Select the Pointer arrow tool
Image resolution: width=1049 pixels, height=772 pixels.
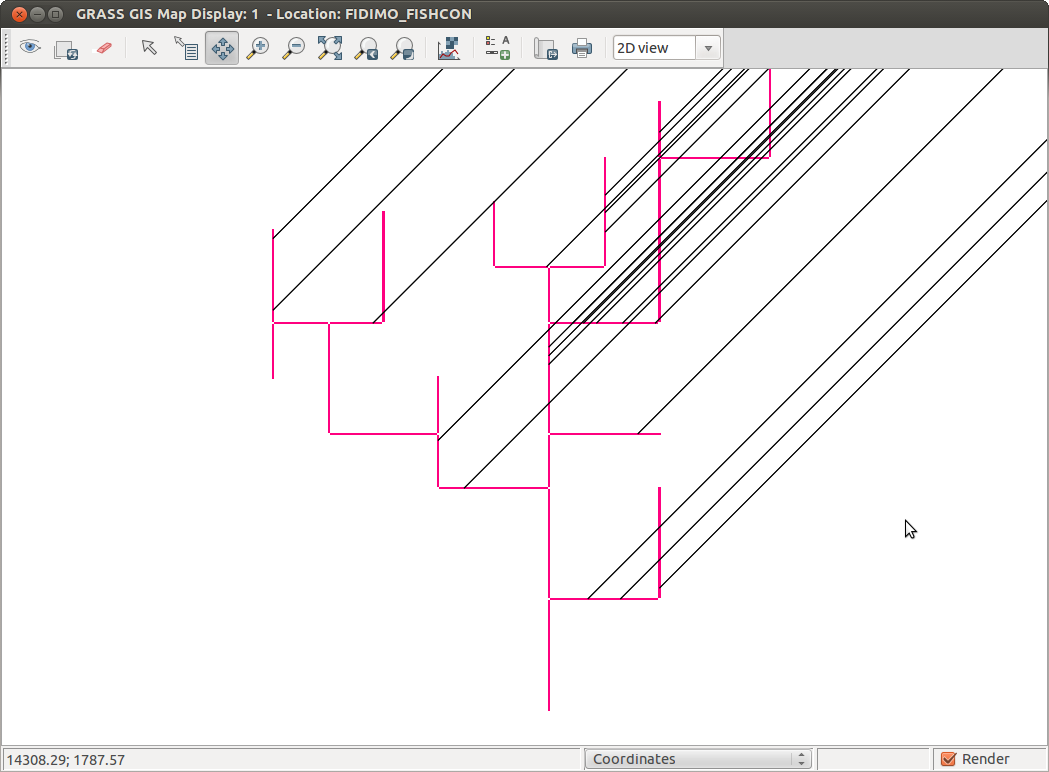coord(149,47)
